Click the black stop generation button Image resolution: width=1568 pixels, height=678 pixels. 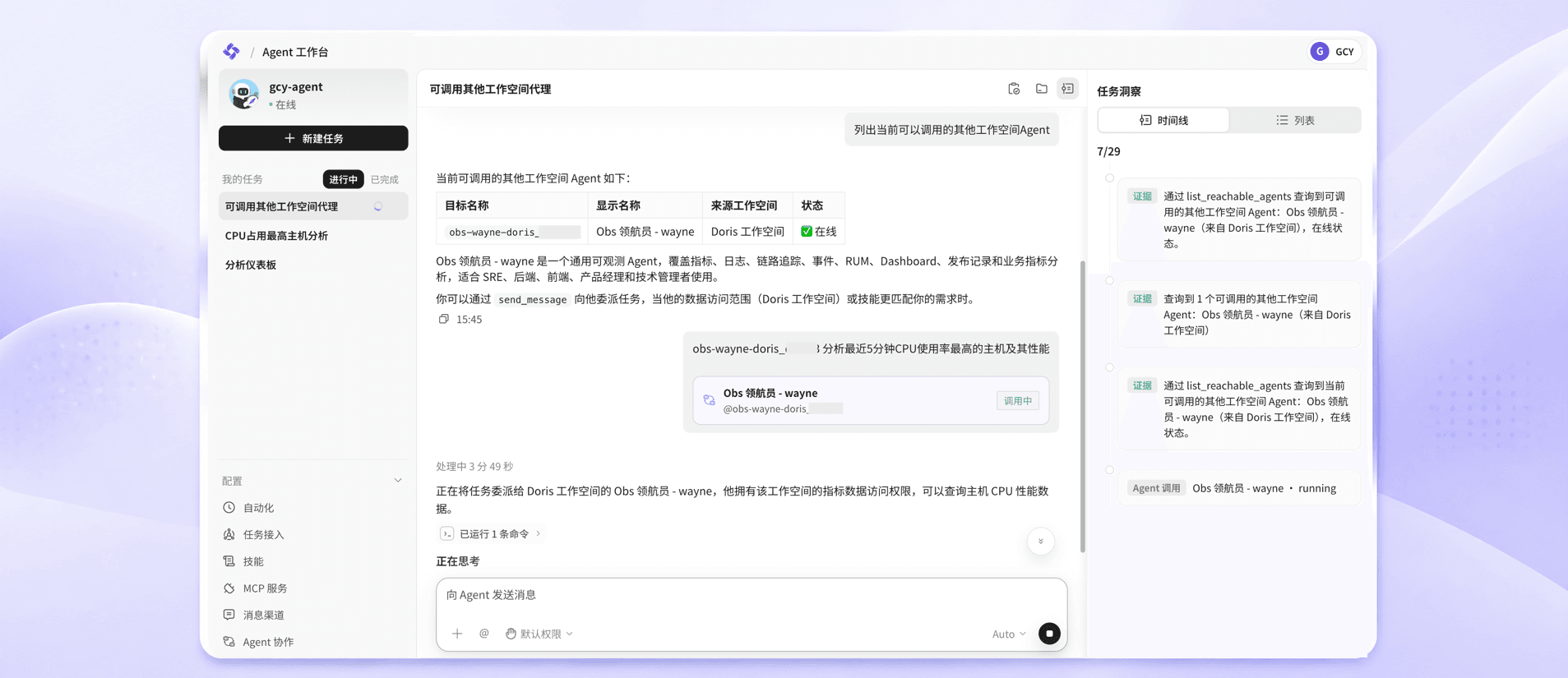[x=1049, y=634]
